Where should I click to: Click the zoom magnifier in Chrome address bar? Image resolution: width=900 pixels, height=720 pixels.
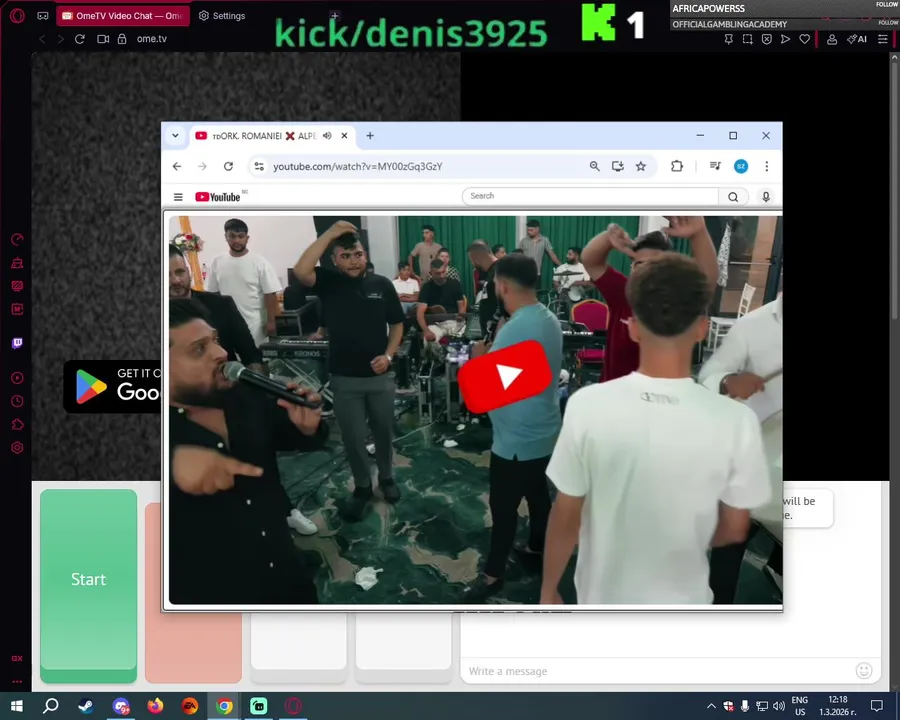595,167
